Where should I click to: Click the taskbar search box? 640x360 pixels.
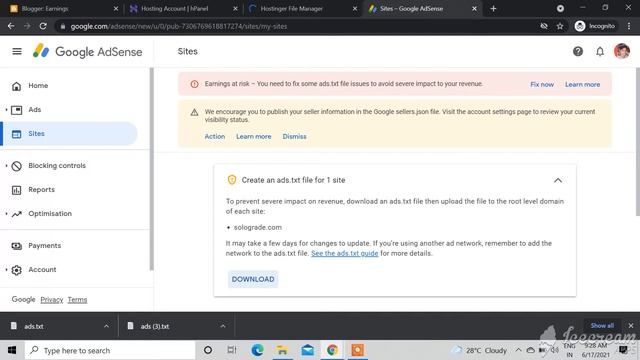110,350
